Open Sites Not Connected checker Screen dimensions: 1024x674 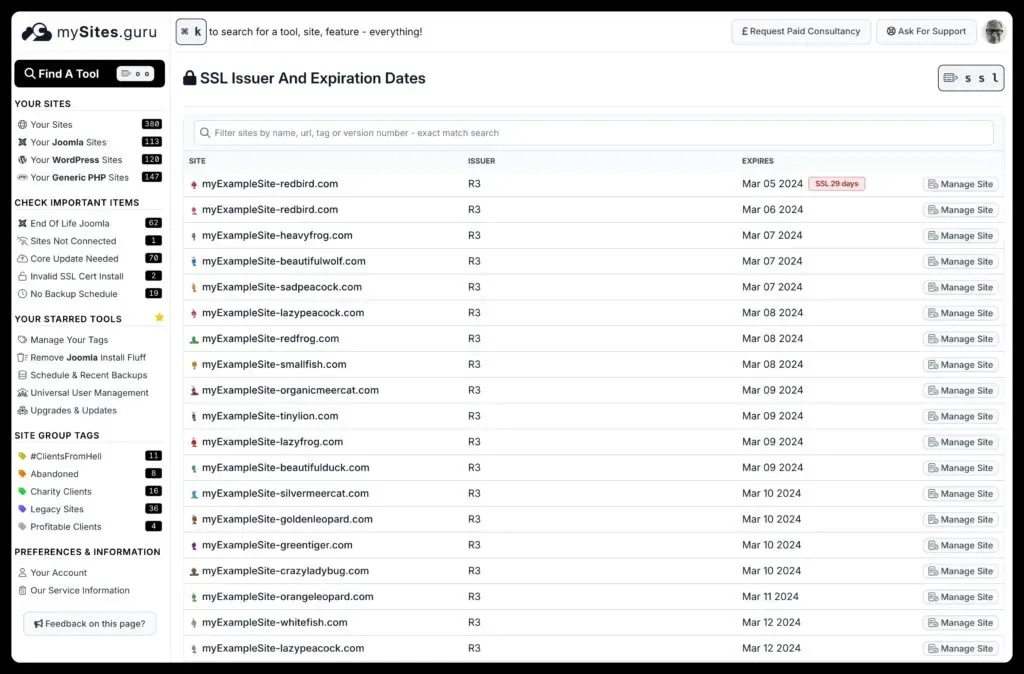[x=70, y=241]
